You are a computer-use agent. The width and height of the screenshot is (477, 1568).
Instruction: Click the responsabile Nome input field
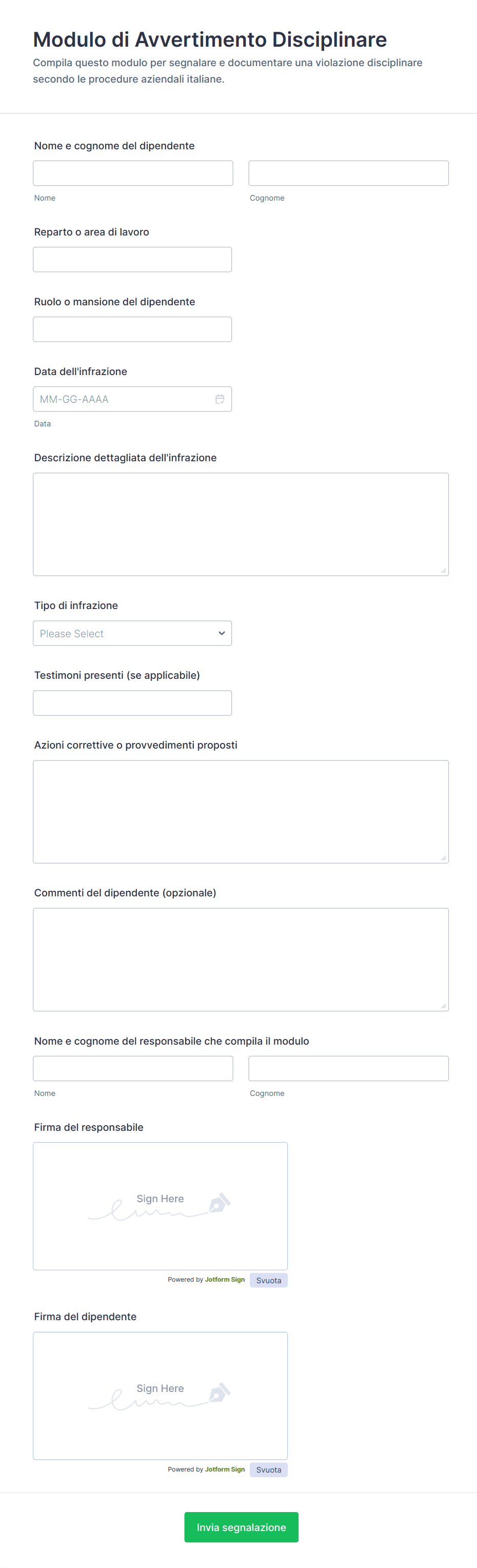click(x=133, y=1068)
